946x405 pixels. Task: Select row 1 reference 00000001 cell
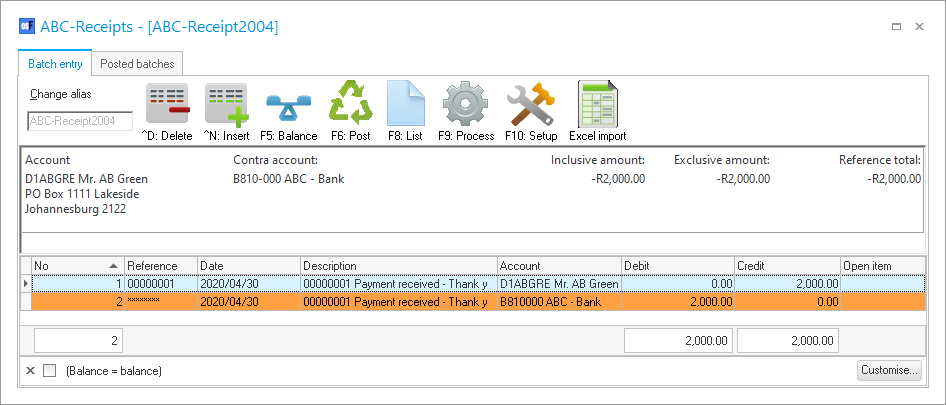click(160, 284)
